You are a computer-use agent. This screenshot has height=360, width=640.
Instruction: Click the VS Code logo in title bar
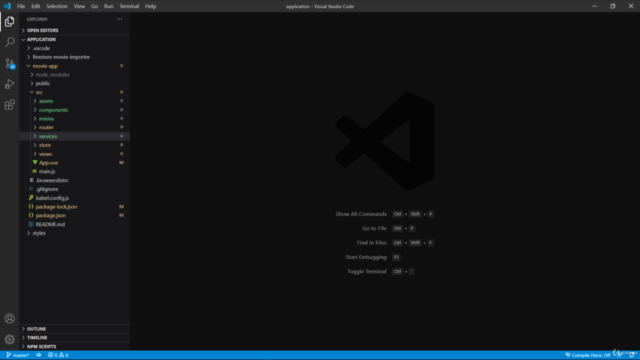pos(7,6)
